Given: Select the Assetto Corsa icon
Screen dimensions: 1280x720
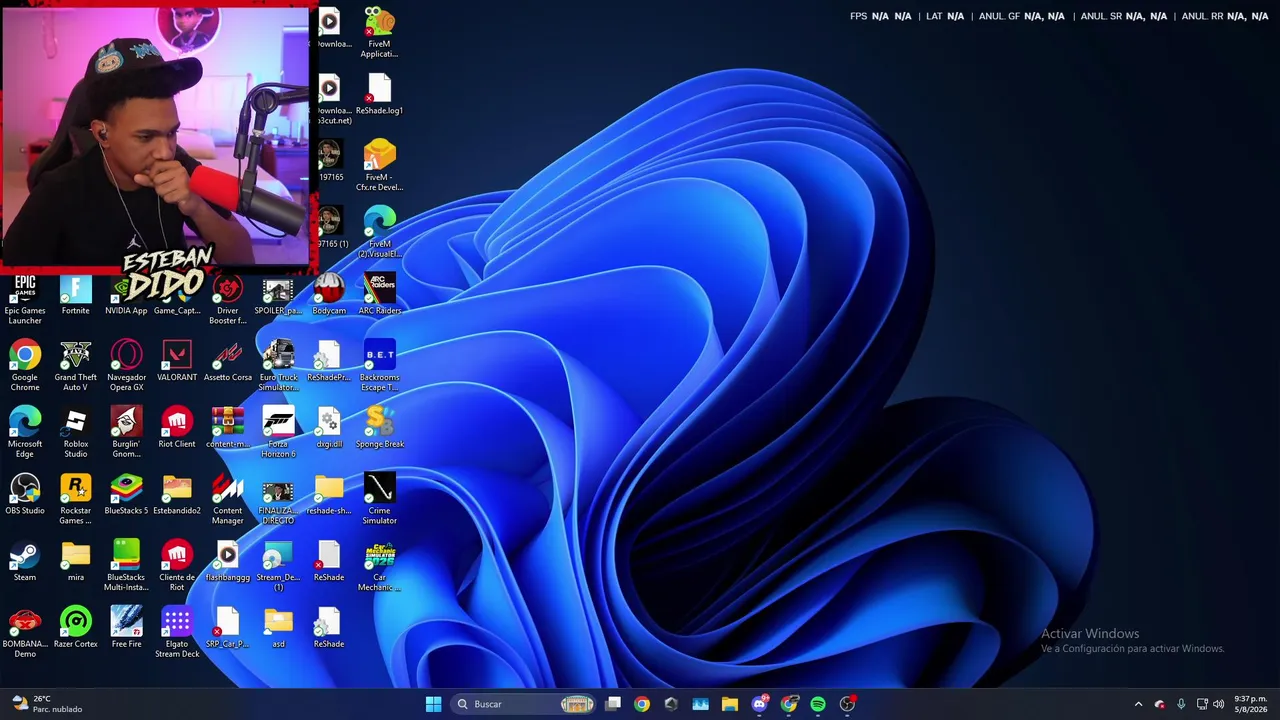Looking at the screenshot, I should coord(228,361).
